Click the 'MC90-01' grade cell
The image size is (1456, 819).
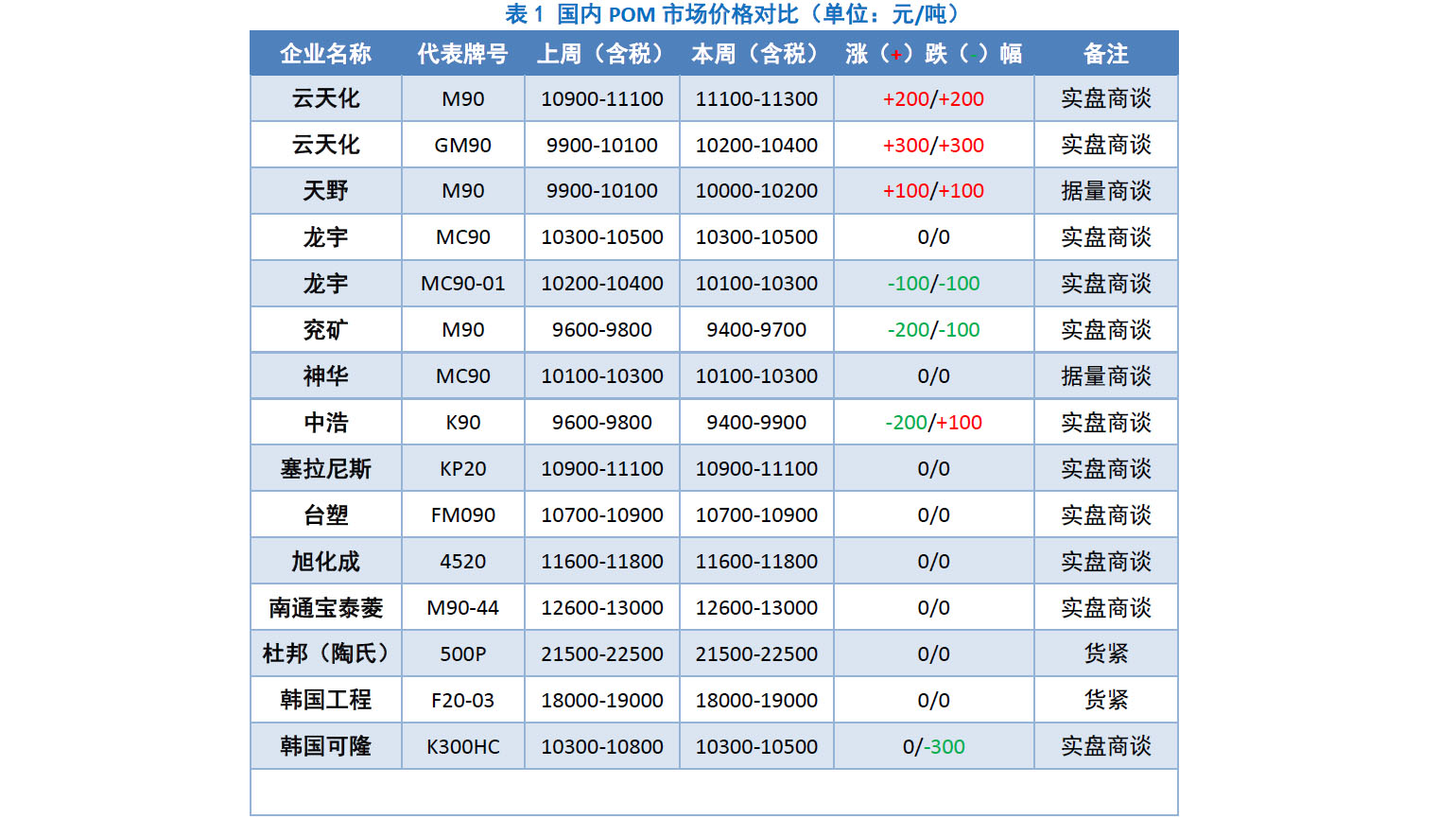pyautogui.click(x=463, y=284)
